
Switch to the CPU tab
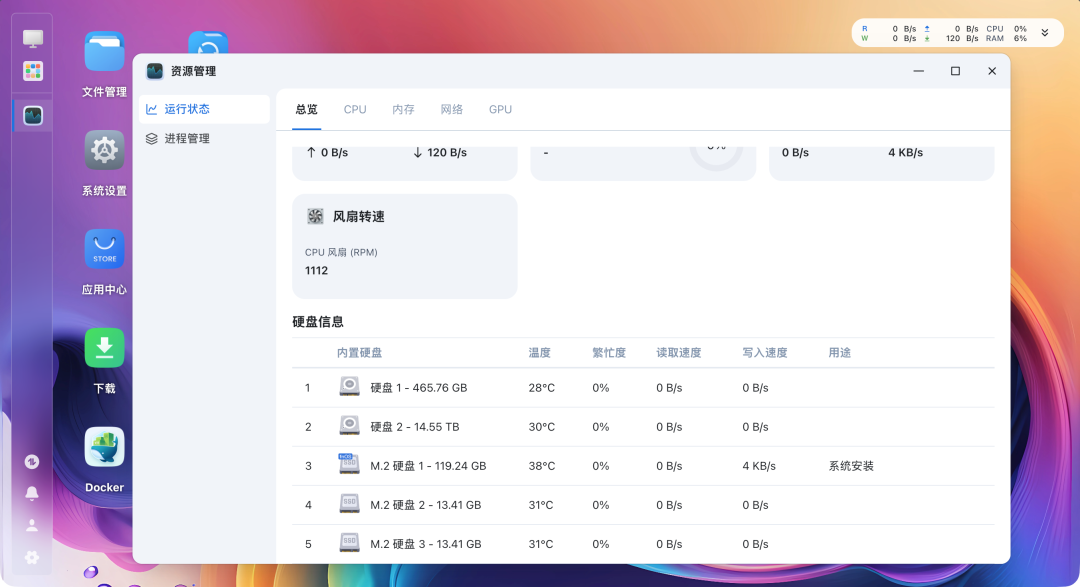click(x=354, y=109)
